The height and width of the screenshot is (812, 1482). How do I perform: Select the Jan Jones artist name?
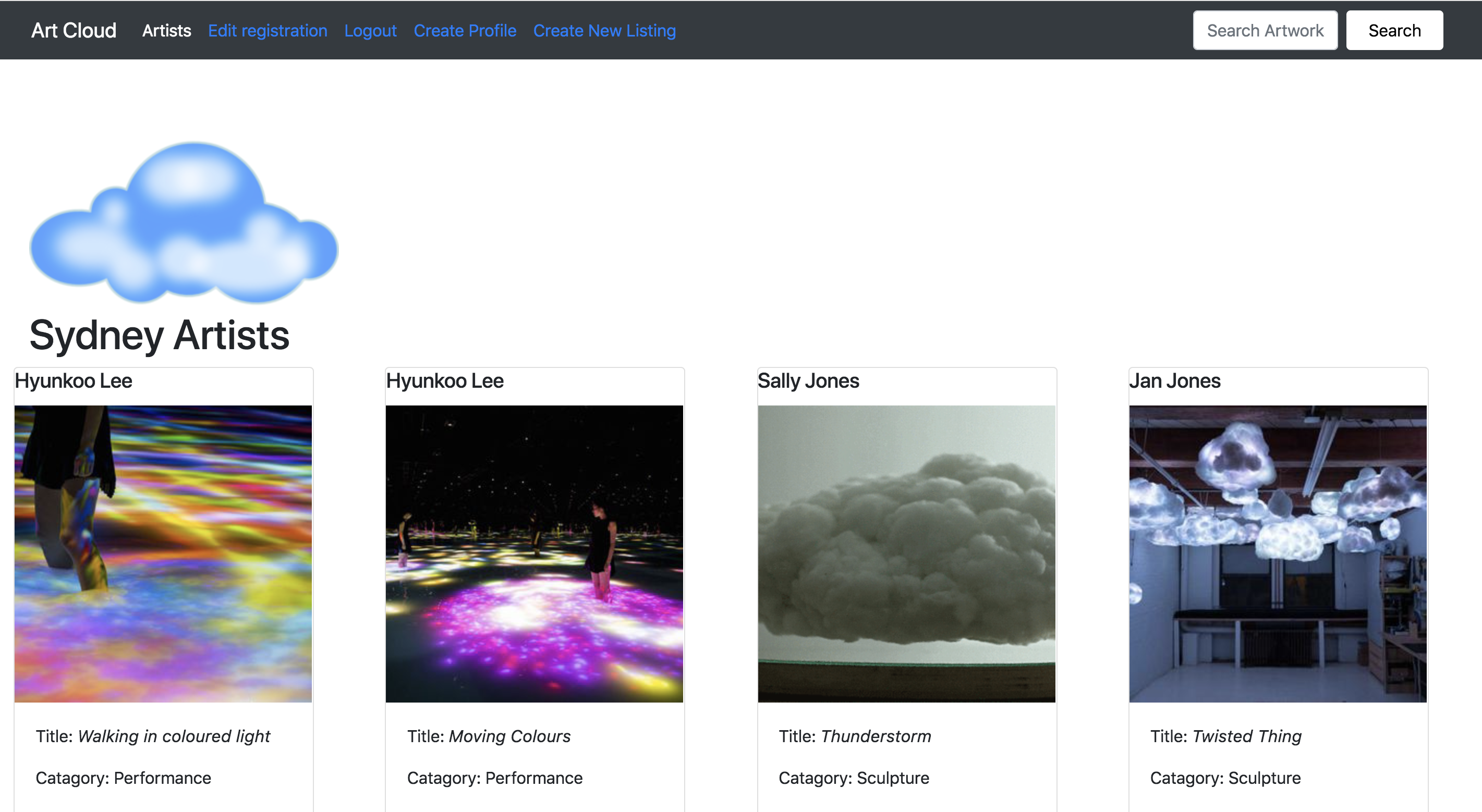coord(1174,380)
